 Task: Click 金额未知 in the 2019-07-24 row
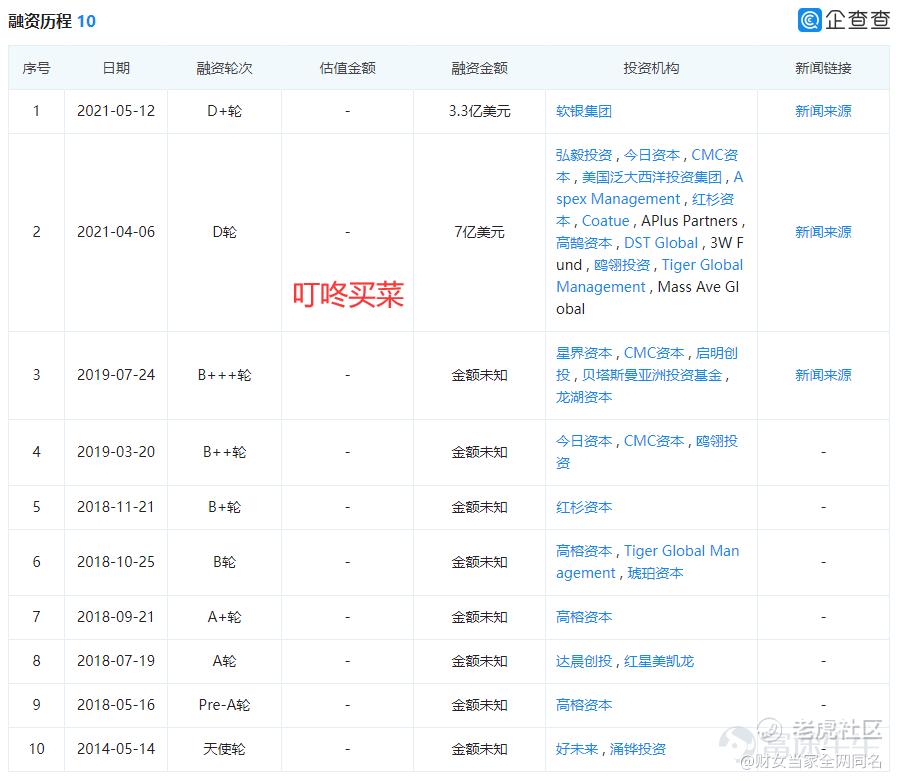(x=479, y=375)
